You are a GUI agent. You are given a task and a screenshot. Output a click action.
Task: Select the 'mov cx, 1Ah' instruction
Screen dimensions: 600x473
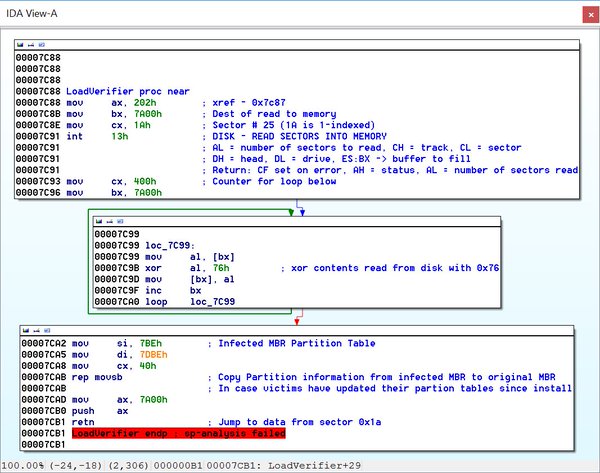[108, 125]
